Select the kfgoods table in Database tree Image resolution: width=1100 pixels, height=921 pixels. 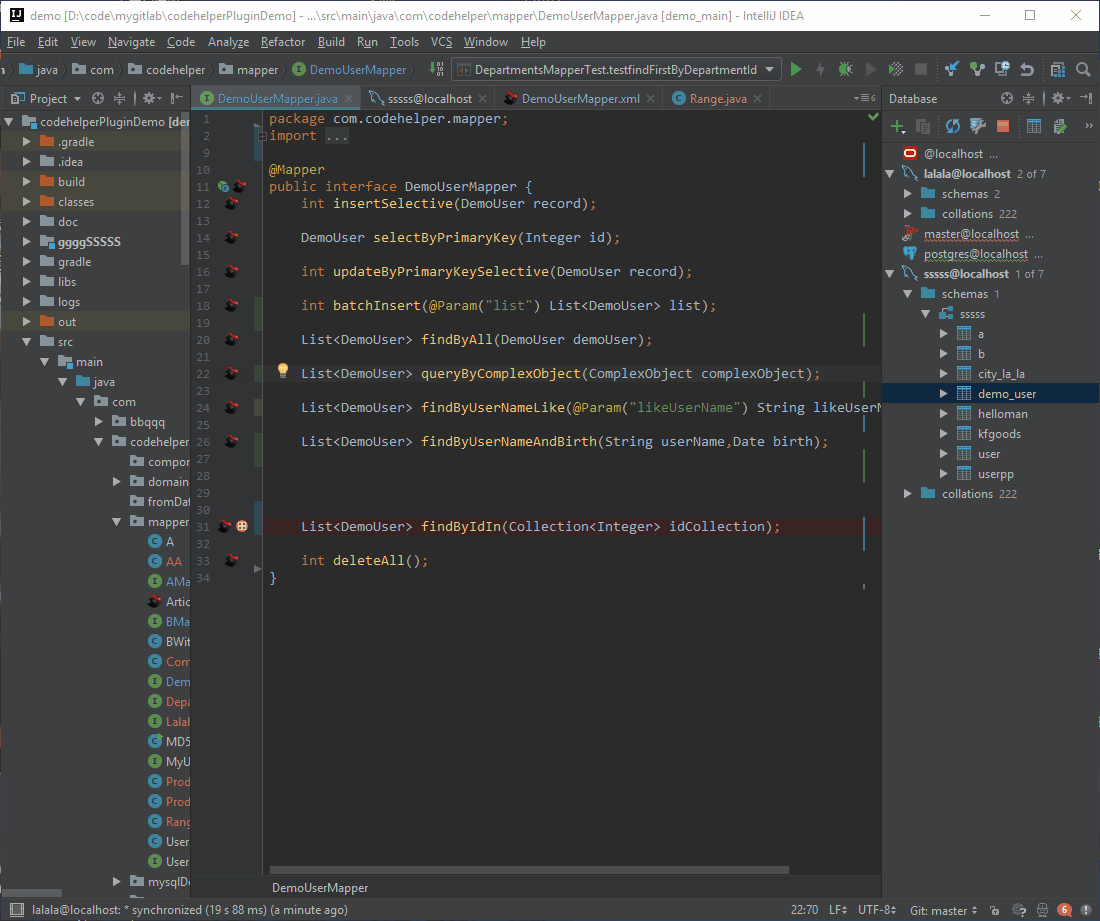(999, 433)
